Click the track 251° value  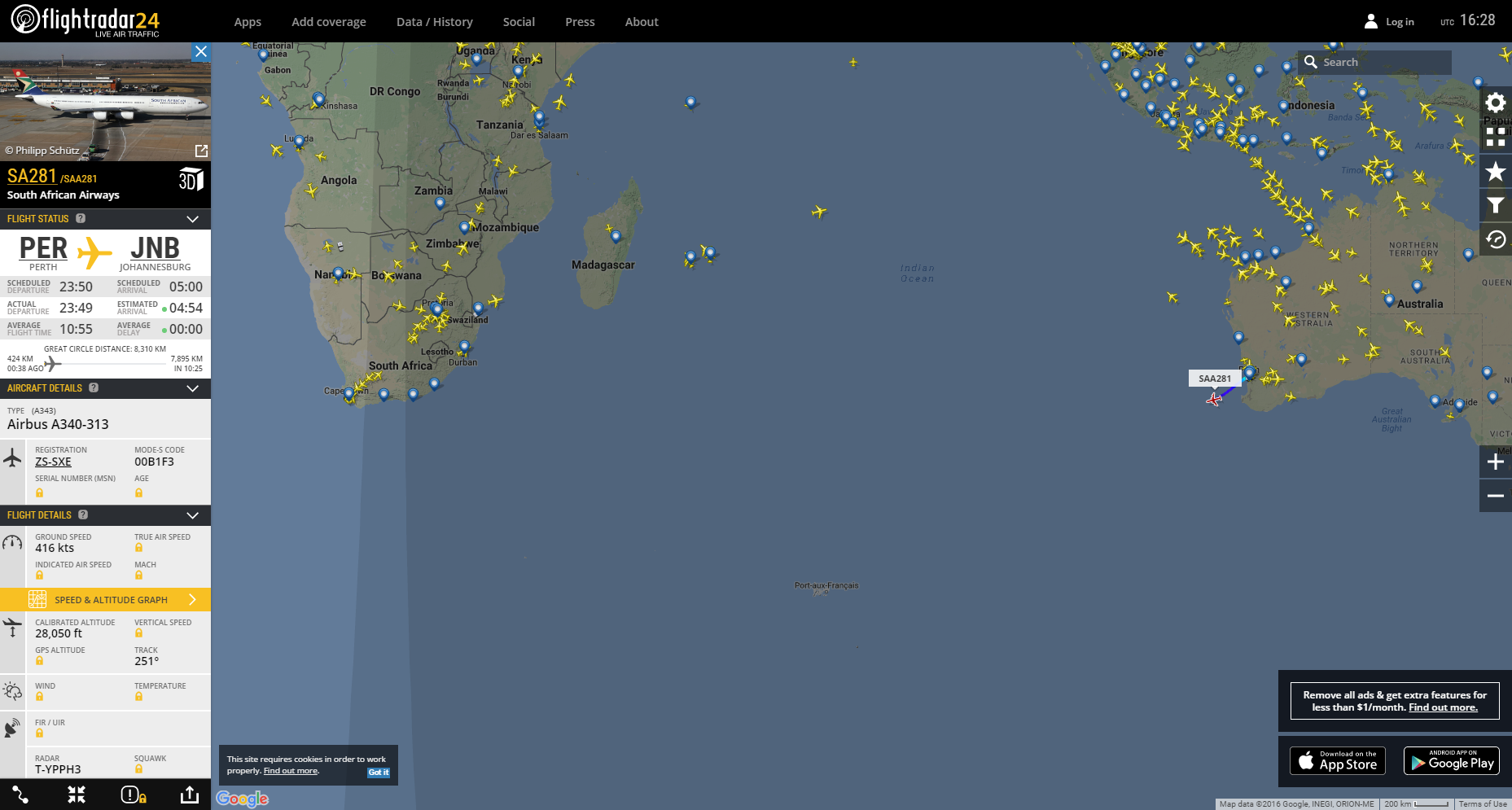pos(147,661)
